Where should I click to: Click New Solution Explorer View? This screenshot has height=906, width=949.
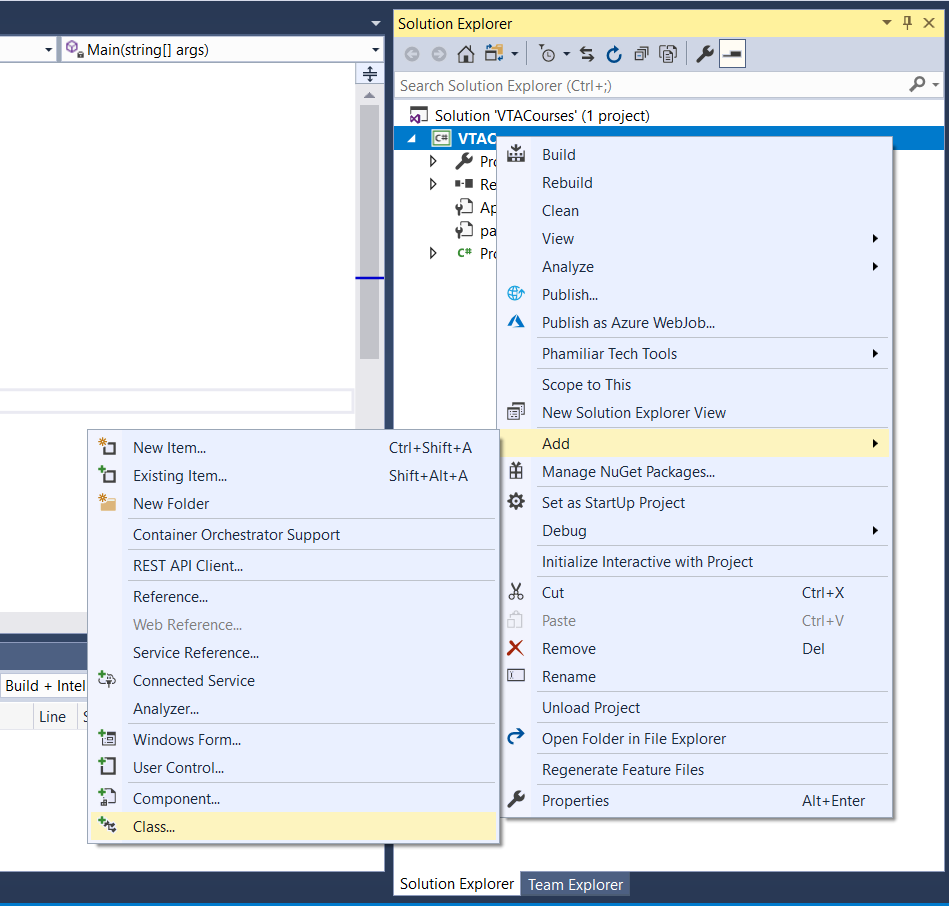point(695,413)
